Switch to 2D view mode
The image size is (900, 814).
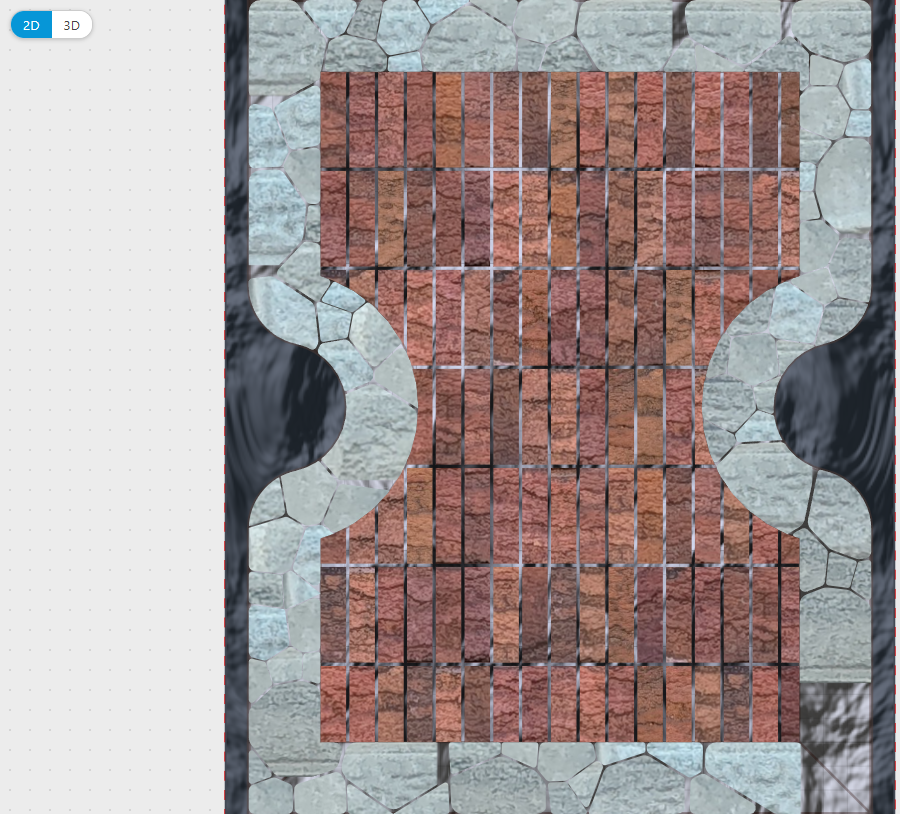click(32, 25)
